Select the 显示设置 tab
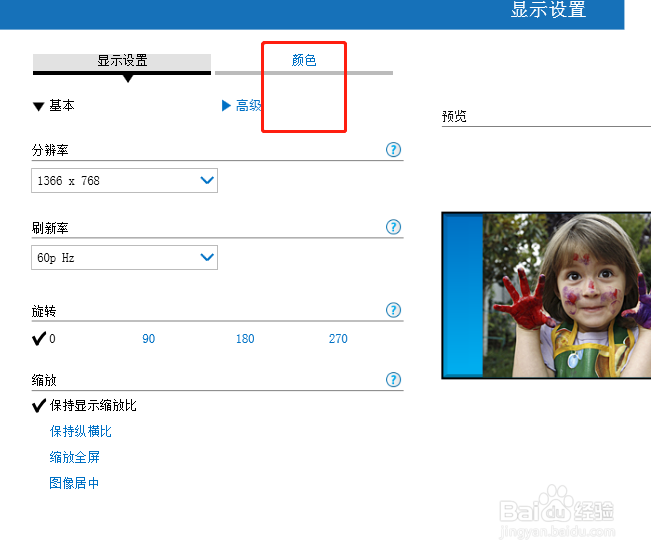This screenshot has width=651, height=554. click(122, 61)
